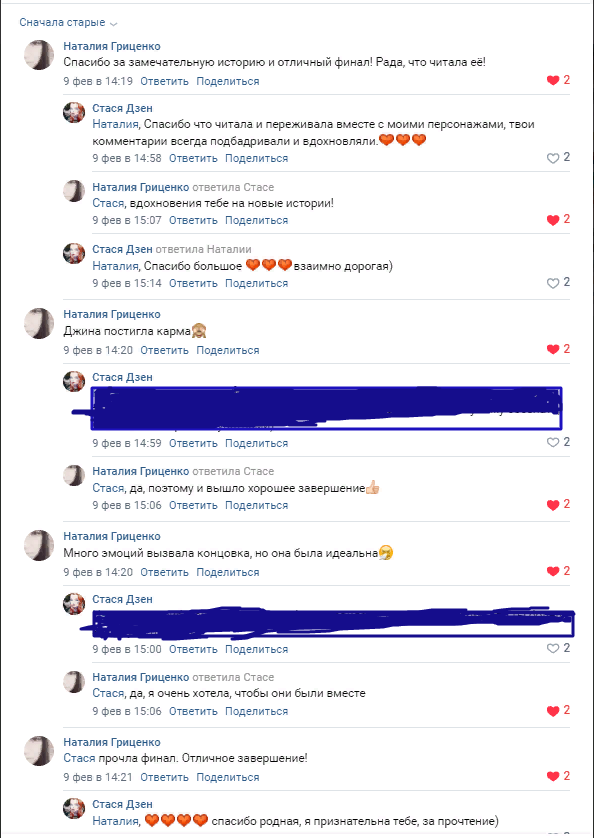The image size is (594, 838).
Task: Click heart on 'концовка' comment at 14:20
Action: coord(553,571)
